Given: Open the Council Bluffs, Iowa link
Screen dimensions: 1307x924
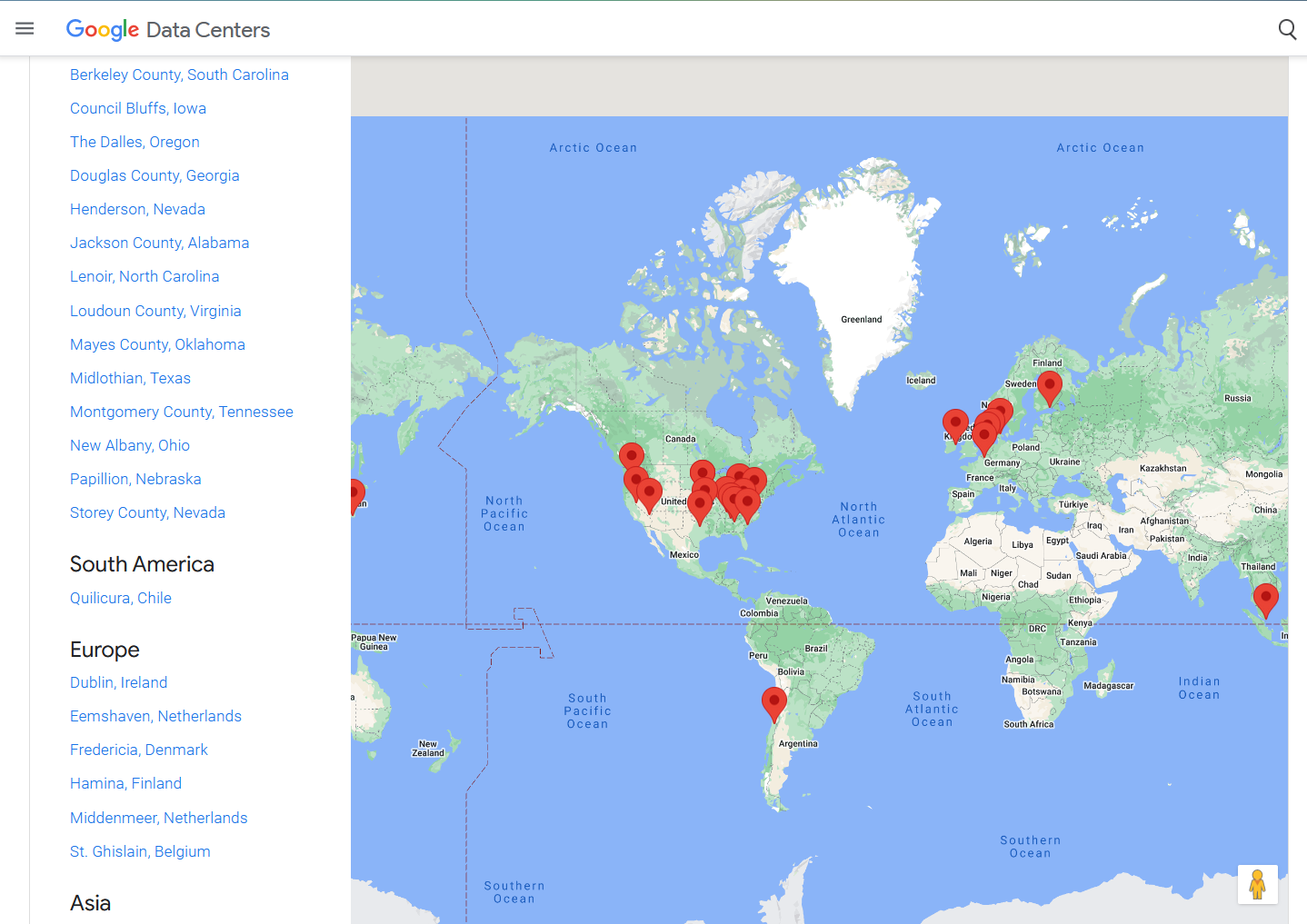Looking at the screenshot, I should pyautogui.click(x=138, y=108).
